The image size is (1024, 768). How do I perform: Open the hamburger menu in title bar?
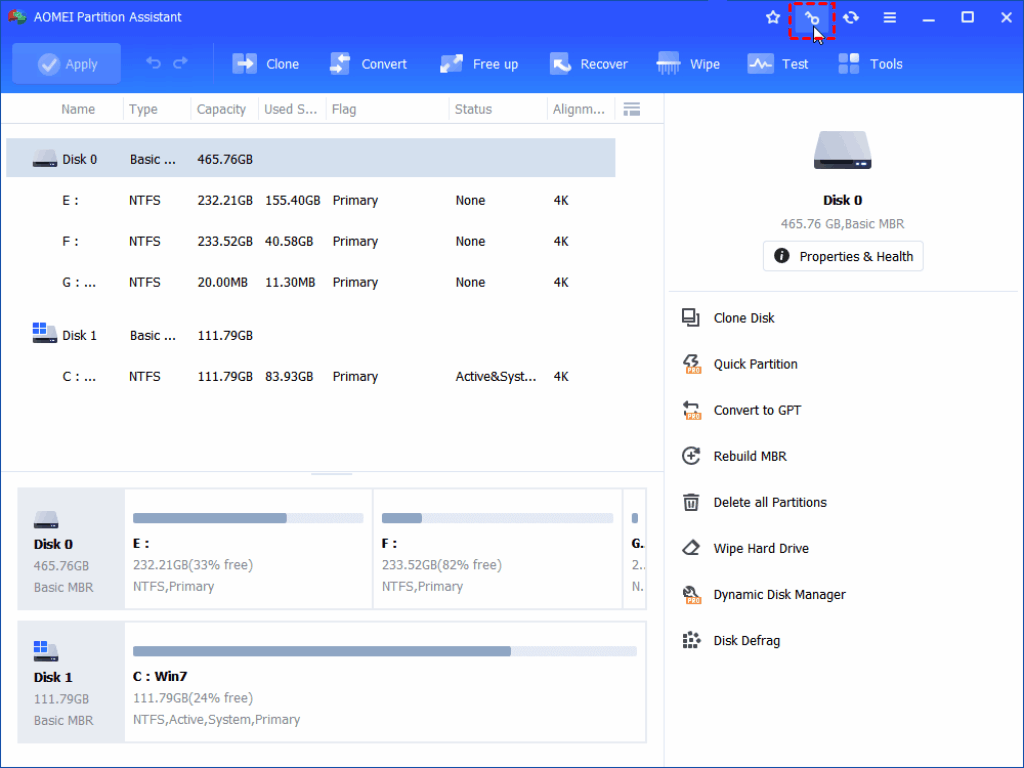[889, 18]
